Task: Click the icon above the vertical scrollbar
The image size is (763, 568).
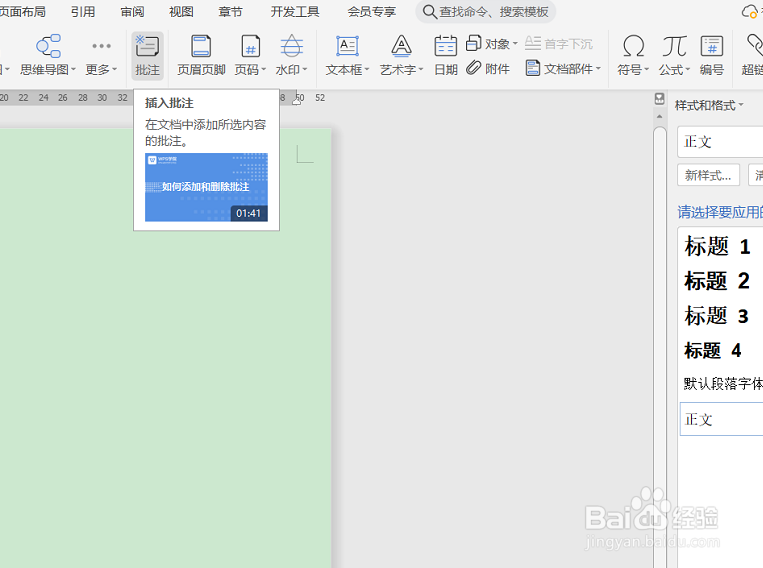Action: pos(659,99)
